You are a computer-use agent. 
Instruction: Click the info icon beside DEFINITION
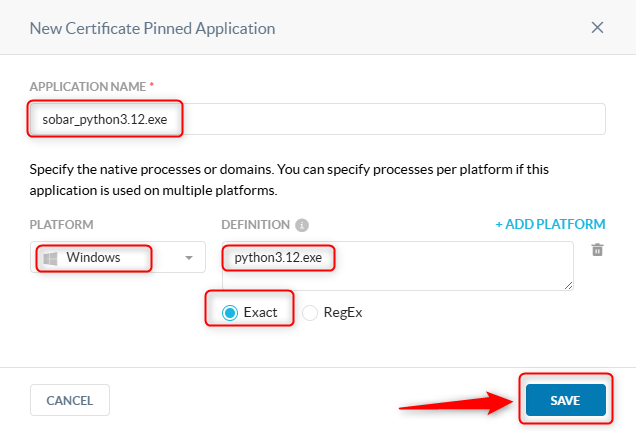(302, 225)
